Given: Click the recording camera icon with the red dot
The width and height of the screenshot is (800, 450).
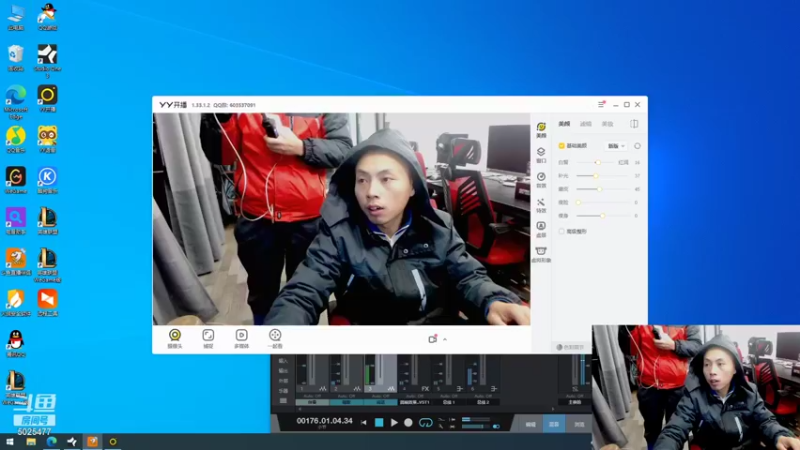Looking at the screenshot, I should pyautogui.click(x=433, y=339).
